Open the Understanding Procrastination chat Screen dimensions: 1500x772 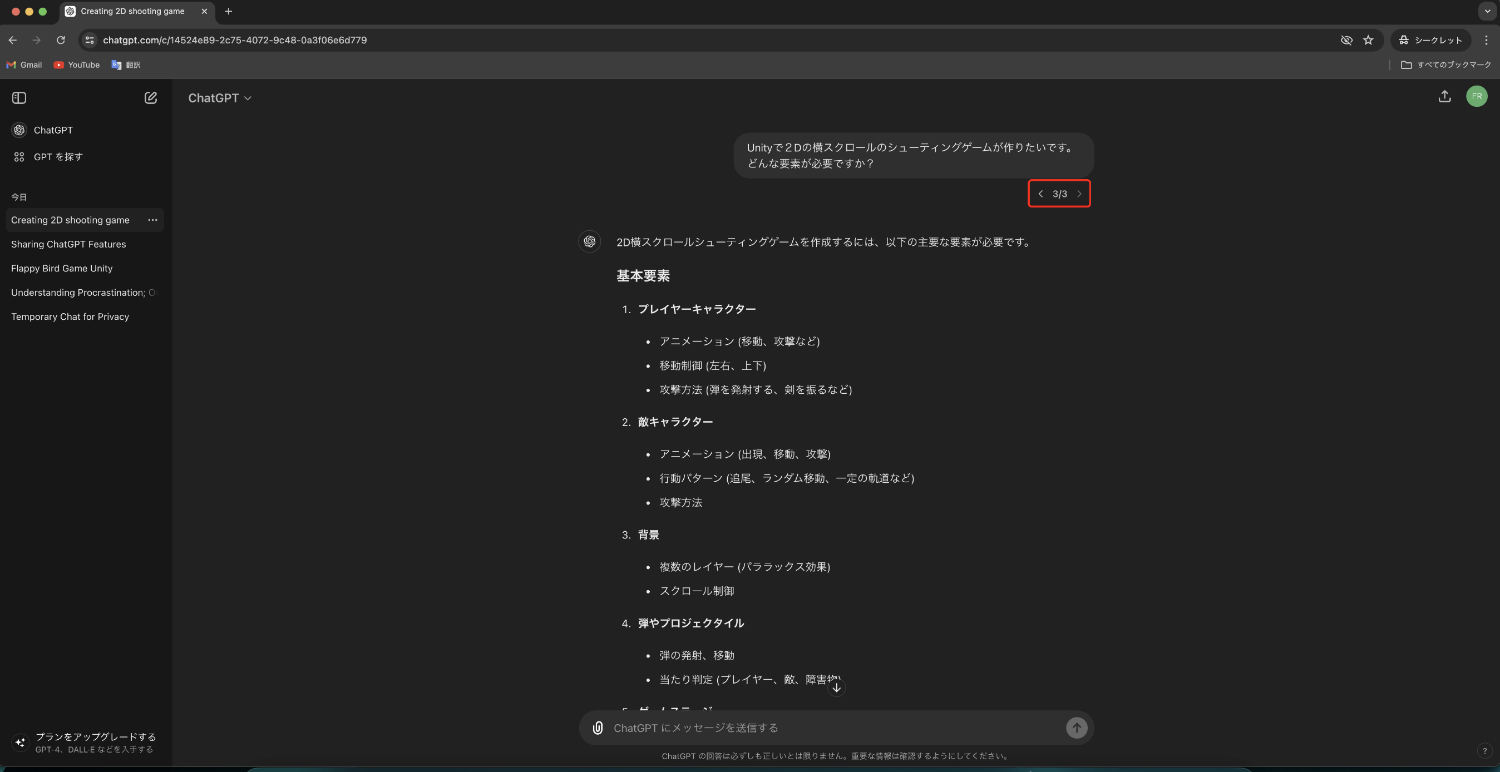pyautogui.click(x=84, y=293)
